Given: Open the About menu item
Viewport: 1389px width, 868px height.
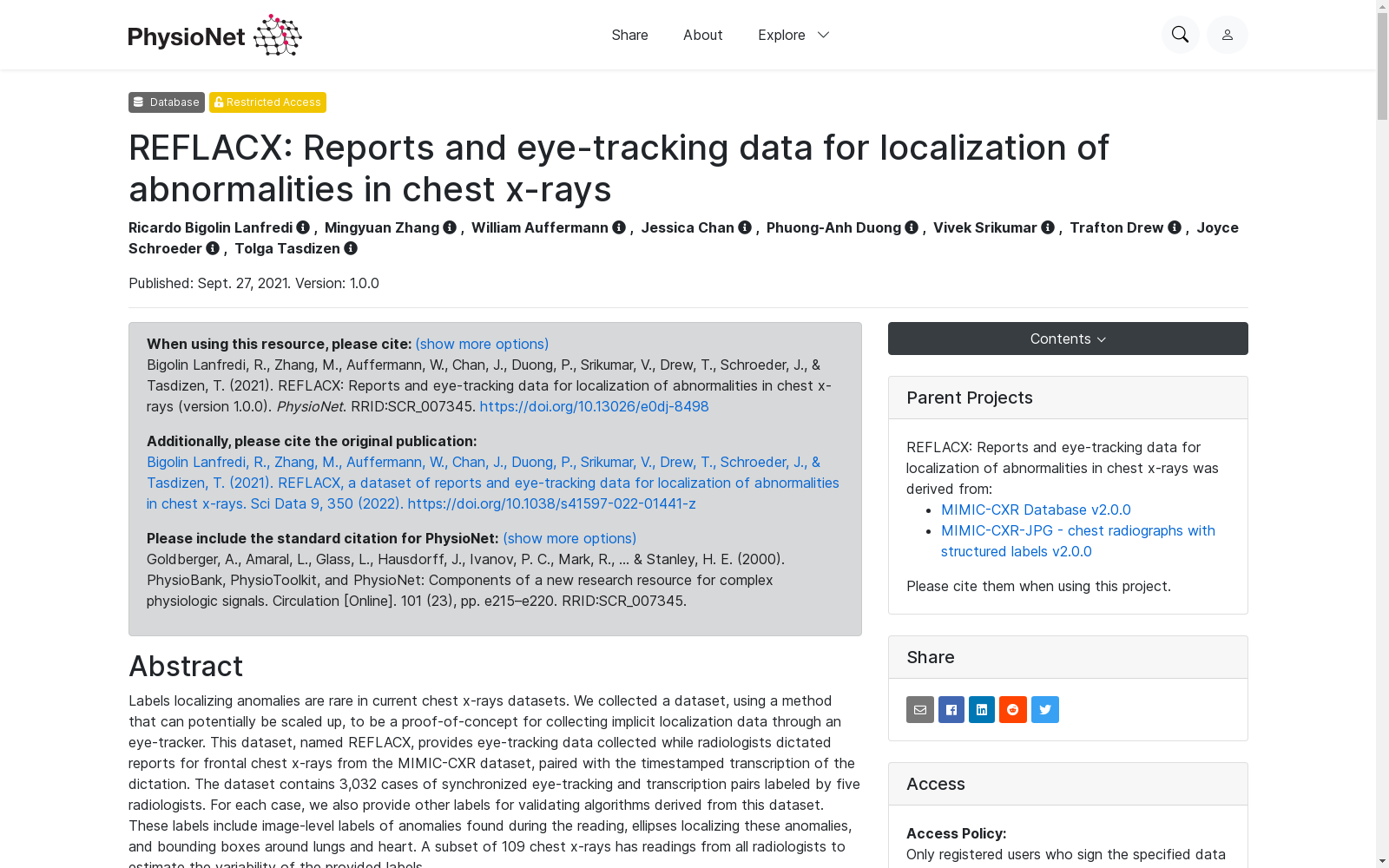Looking at the screenshot, I should [x=703, y=35].
